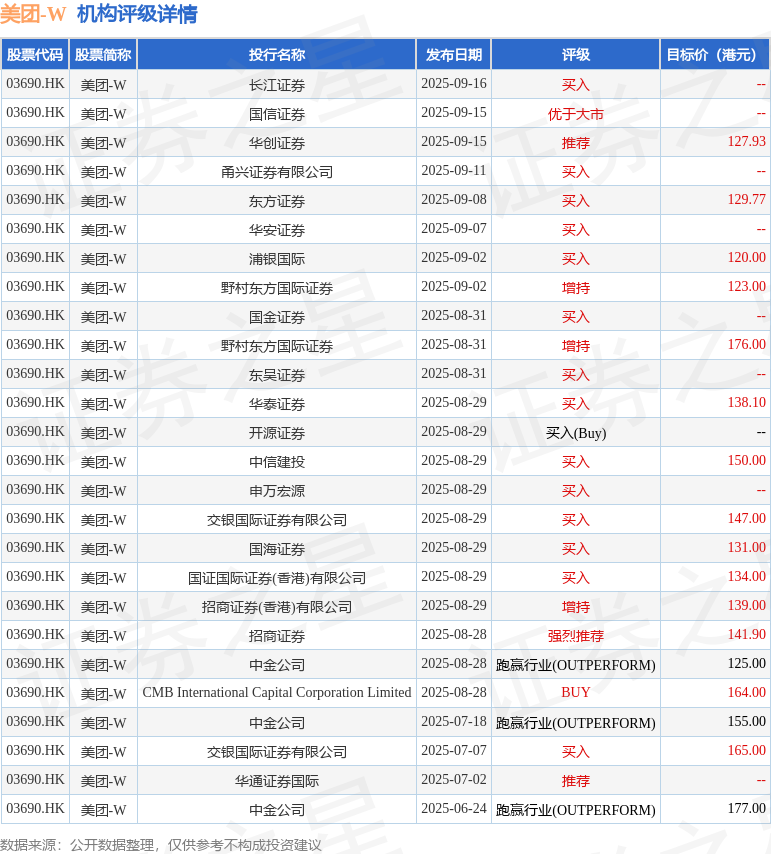Select the 华安证券 cell

(x=277, y=229)
